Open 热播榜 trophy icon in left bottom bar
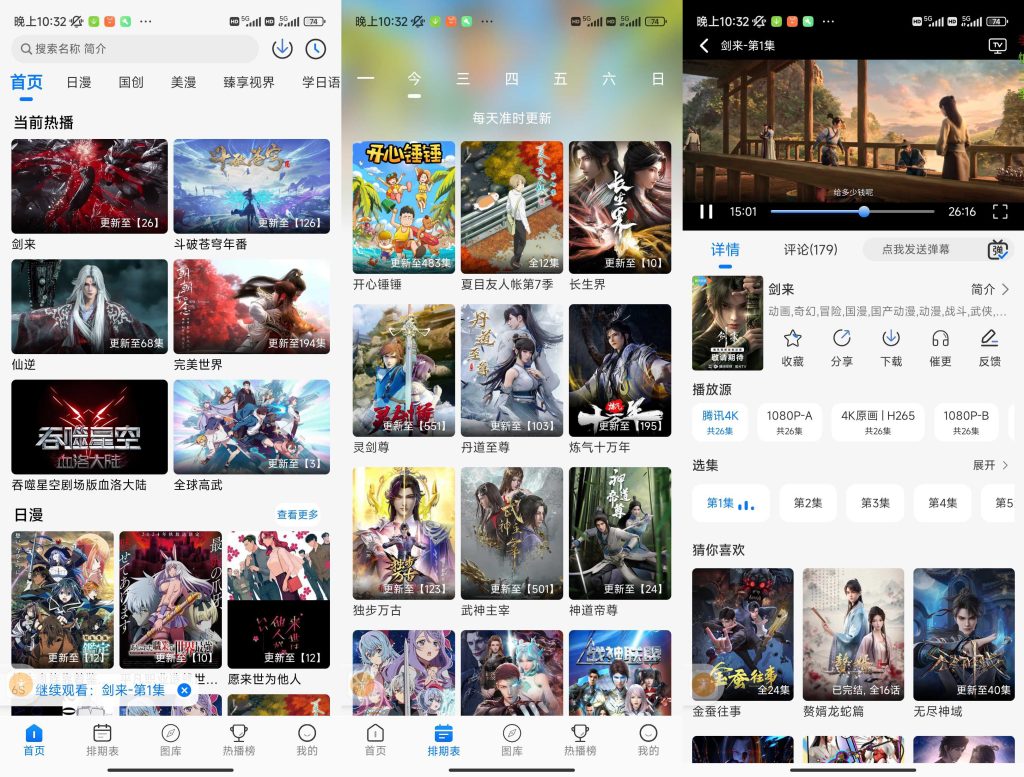Image resolution: width=1024 pixels, height=777 pixels. tap(239, 733)
